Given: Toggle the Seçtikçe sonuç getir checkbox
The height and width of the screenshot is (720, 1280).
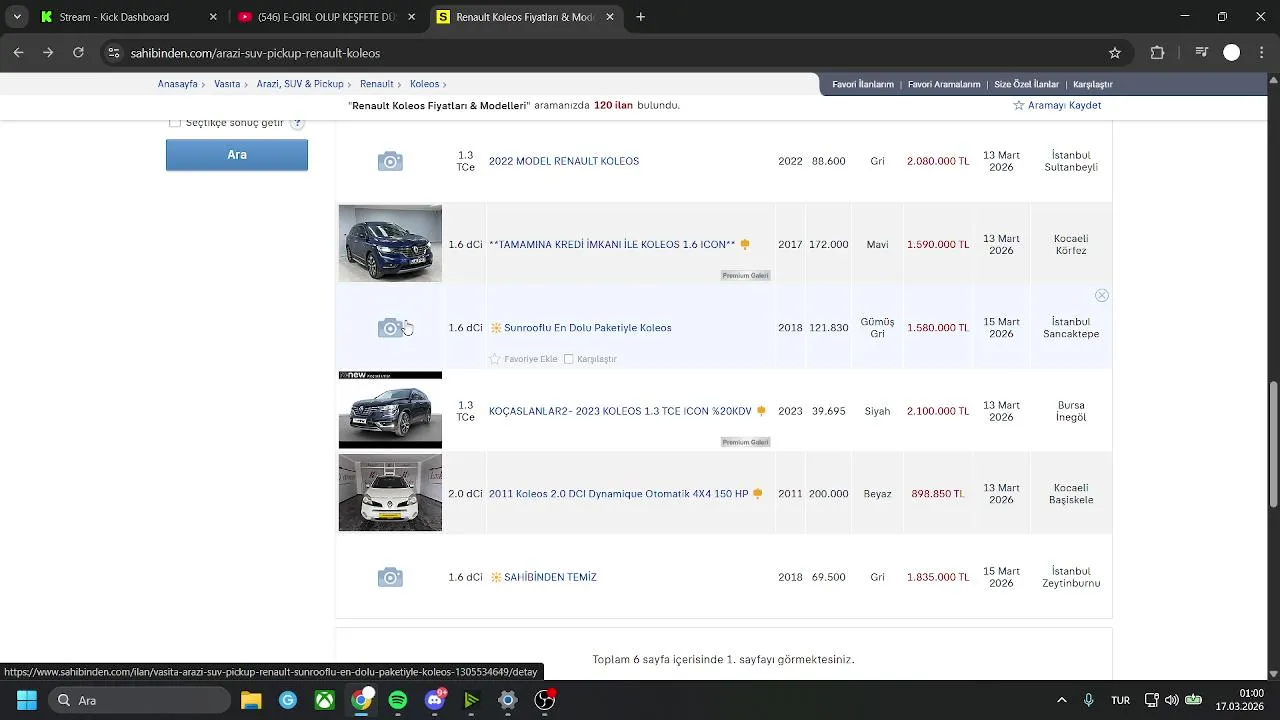Looking at the screenshot, I should [175, 122].
